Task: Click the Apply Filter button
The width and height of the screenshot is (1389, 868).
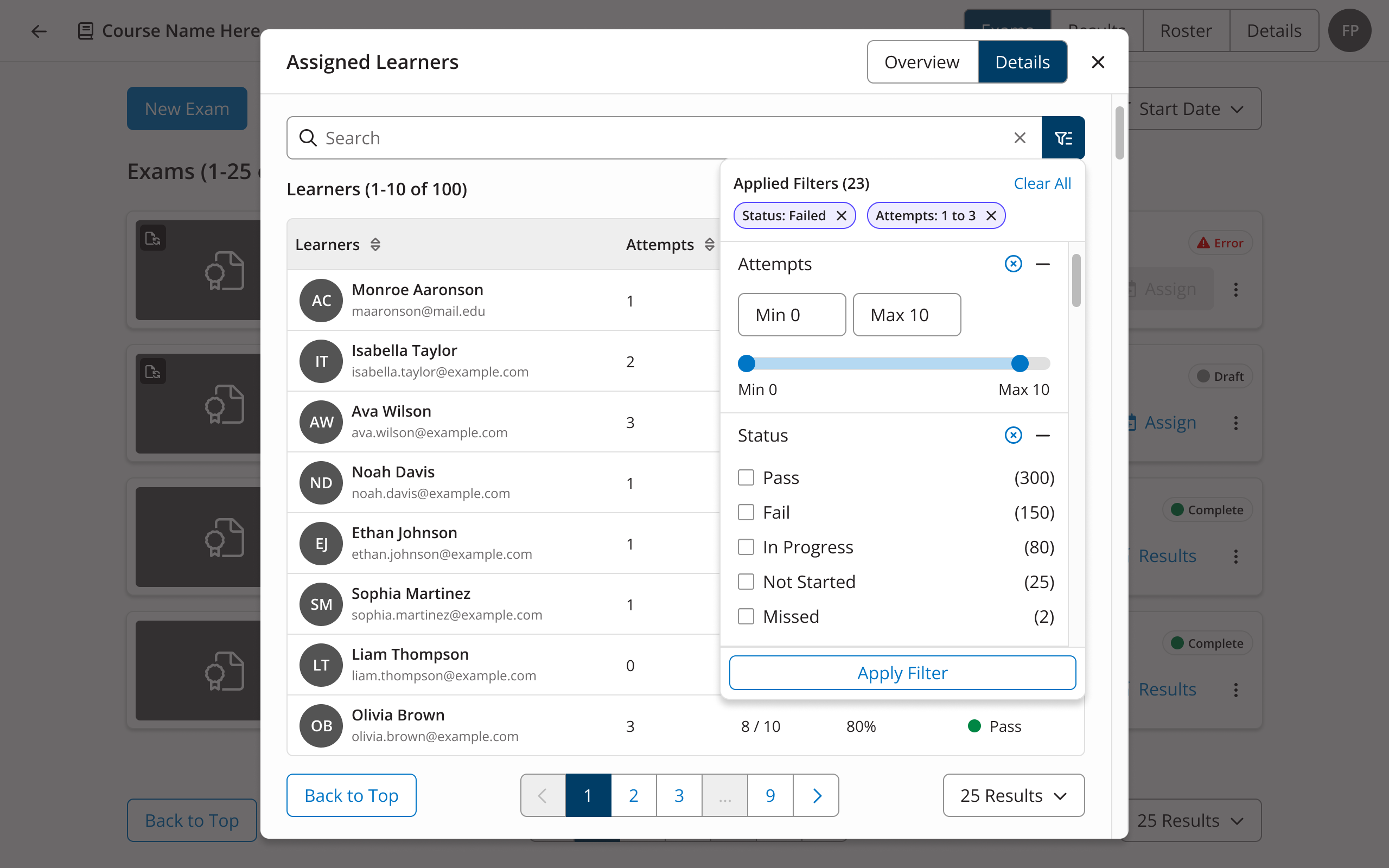Action: pyautogui.click(x=902, y=672)
